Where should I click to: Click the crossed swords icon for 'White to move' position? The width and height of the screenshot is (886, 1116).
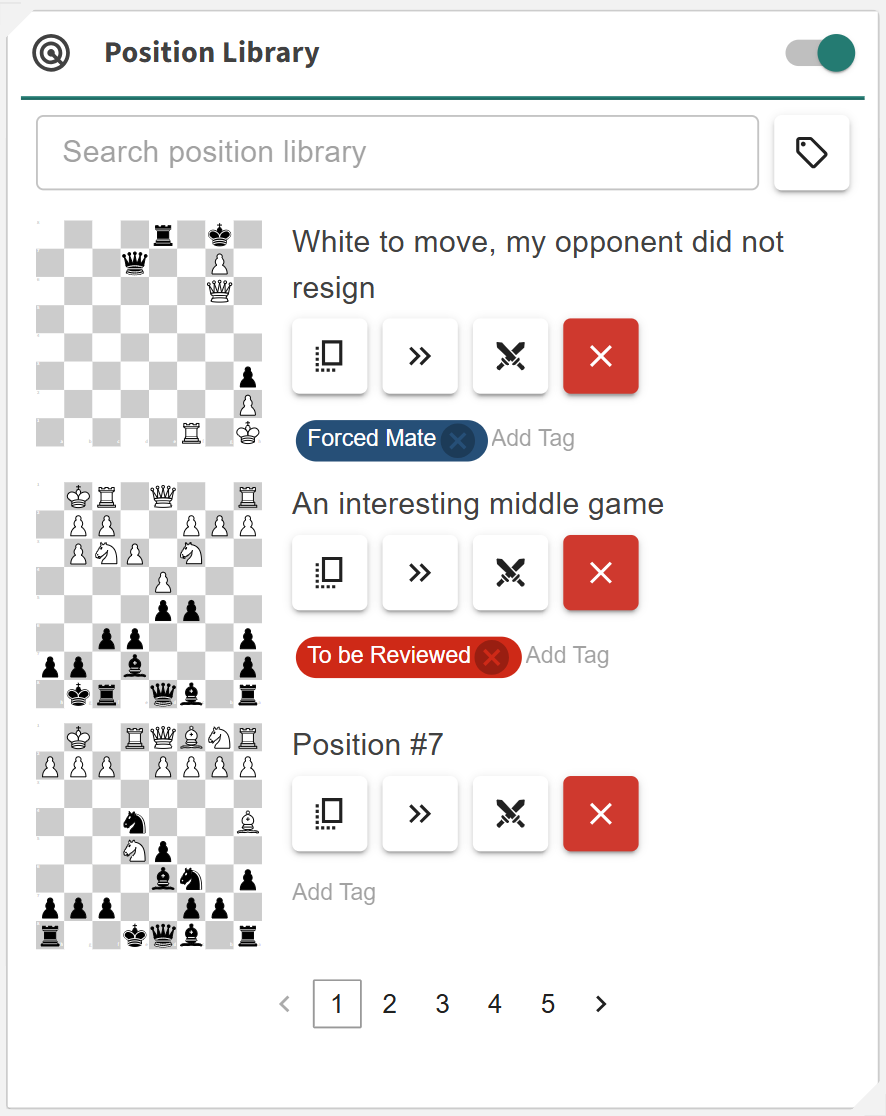coord(510,356)
